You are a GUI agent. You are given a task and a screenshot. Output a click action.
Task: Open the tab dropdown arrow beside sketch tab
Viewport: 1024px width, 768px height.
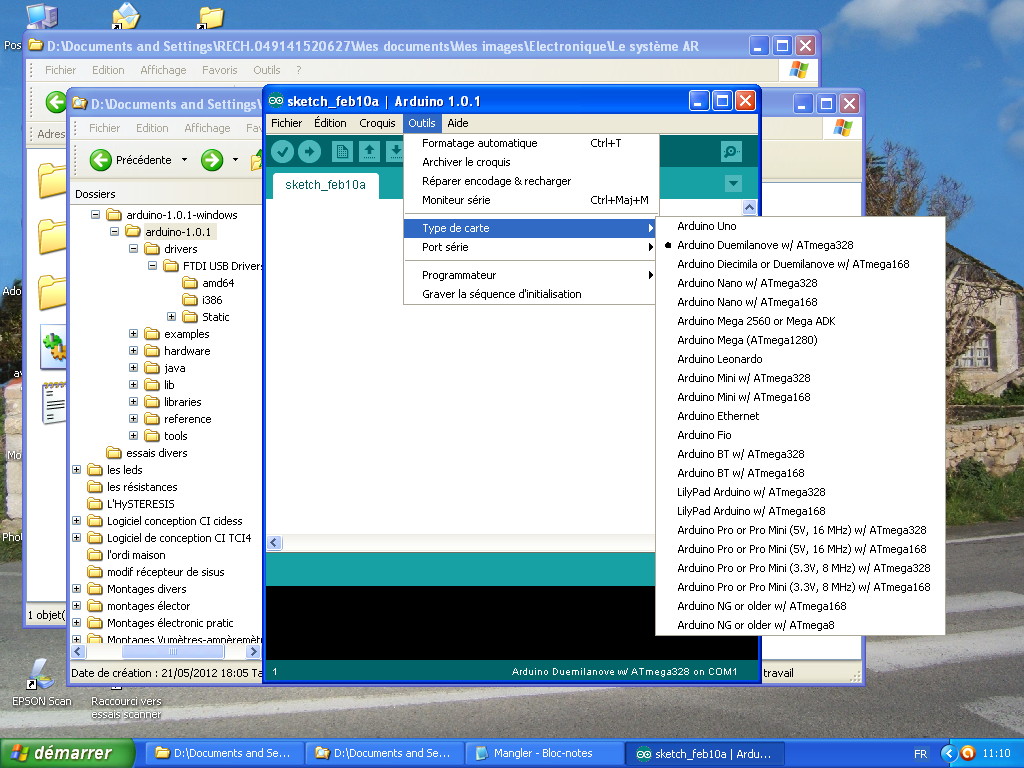(x=733, y=183)
